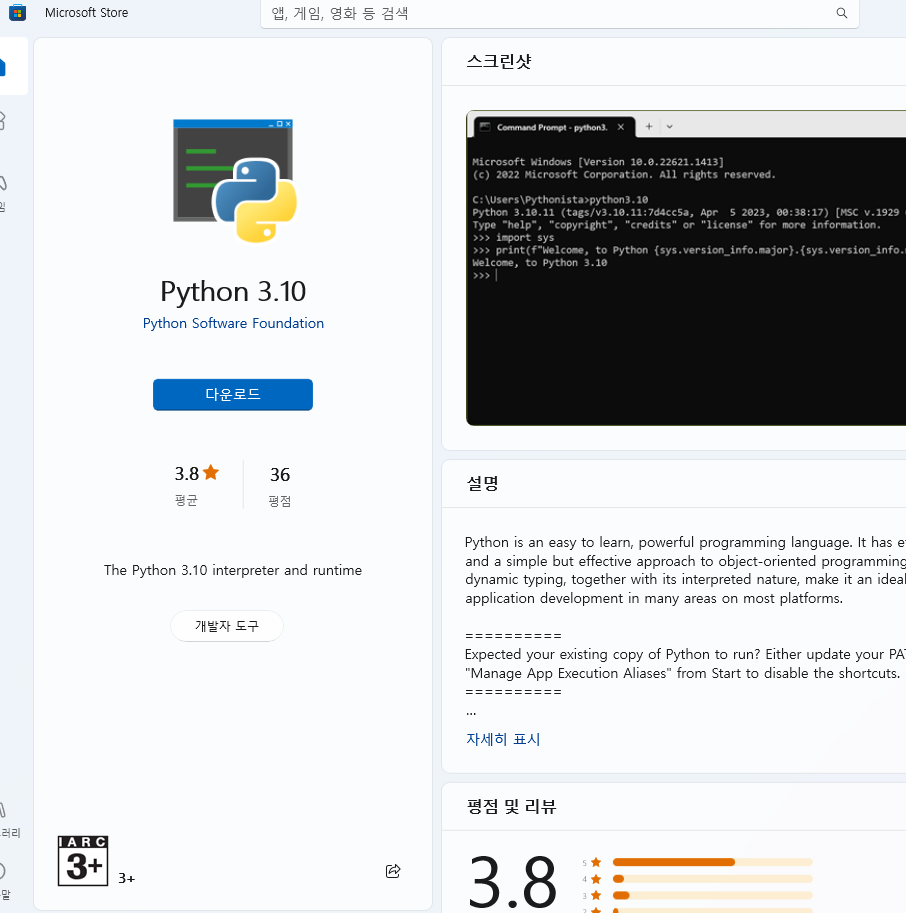Screen dimensions: 906x913
Task: Click the 3.8 평균 average rating value
Action: tap(186, 473)
